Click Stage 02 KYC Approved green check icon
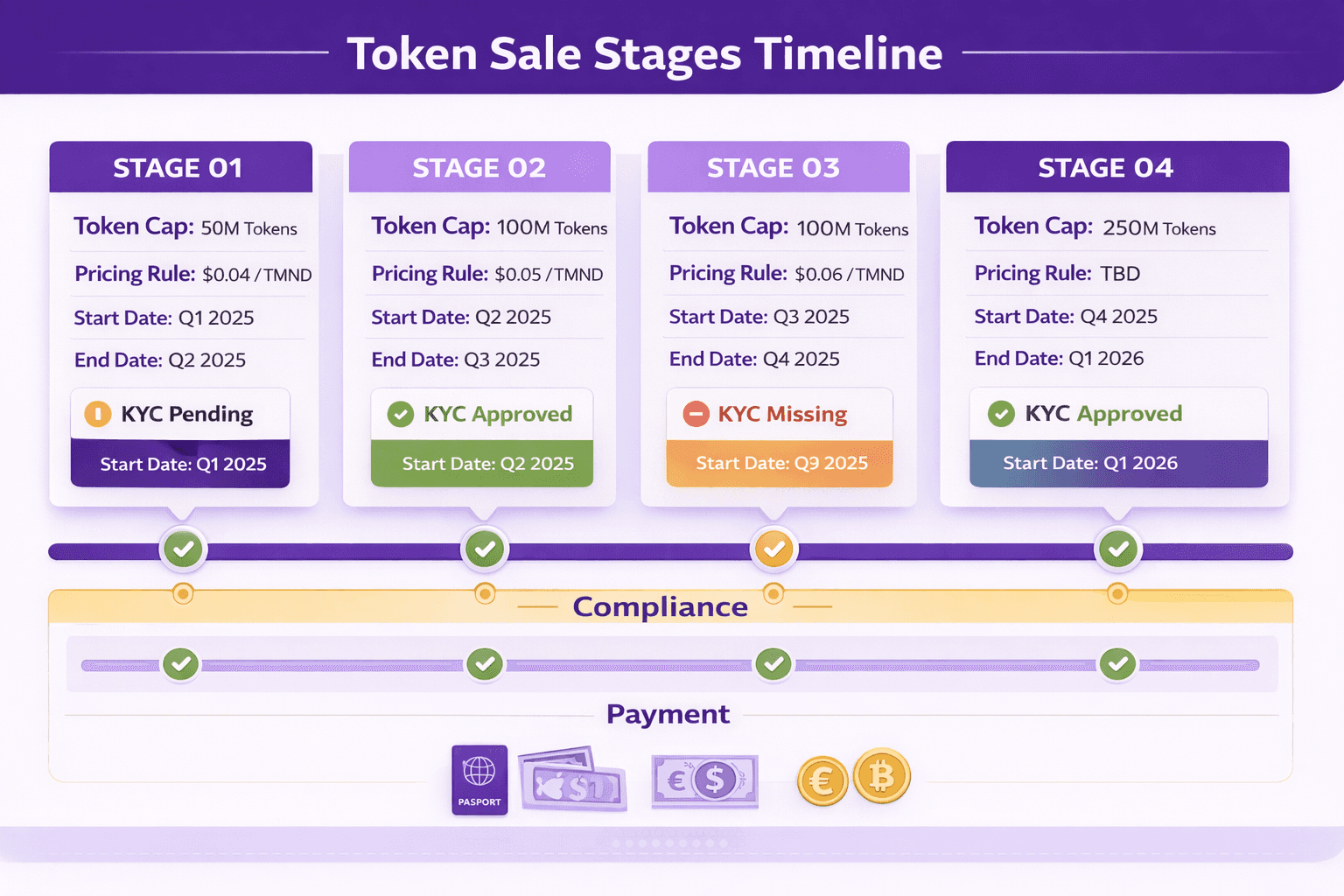1344x896 pixels. tap(401, 414)
